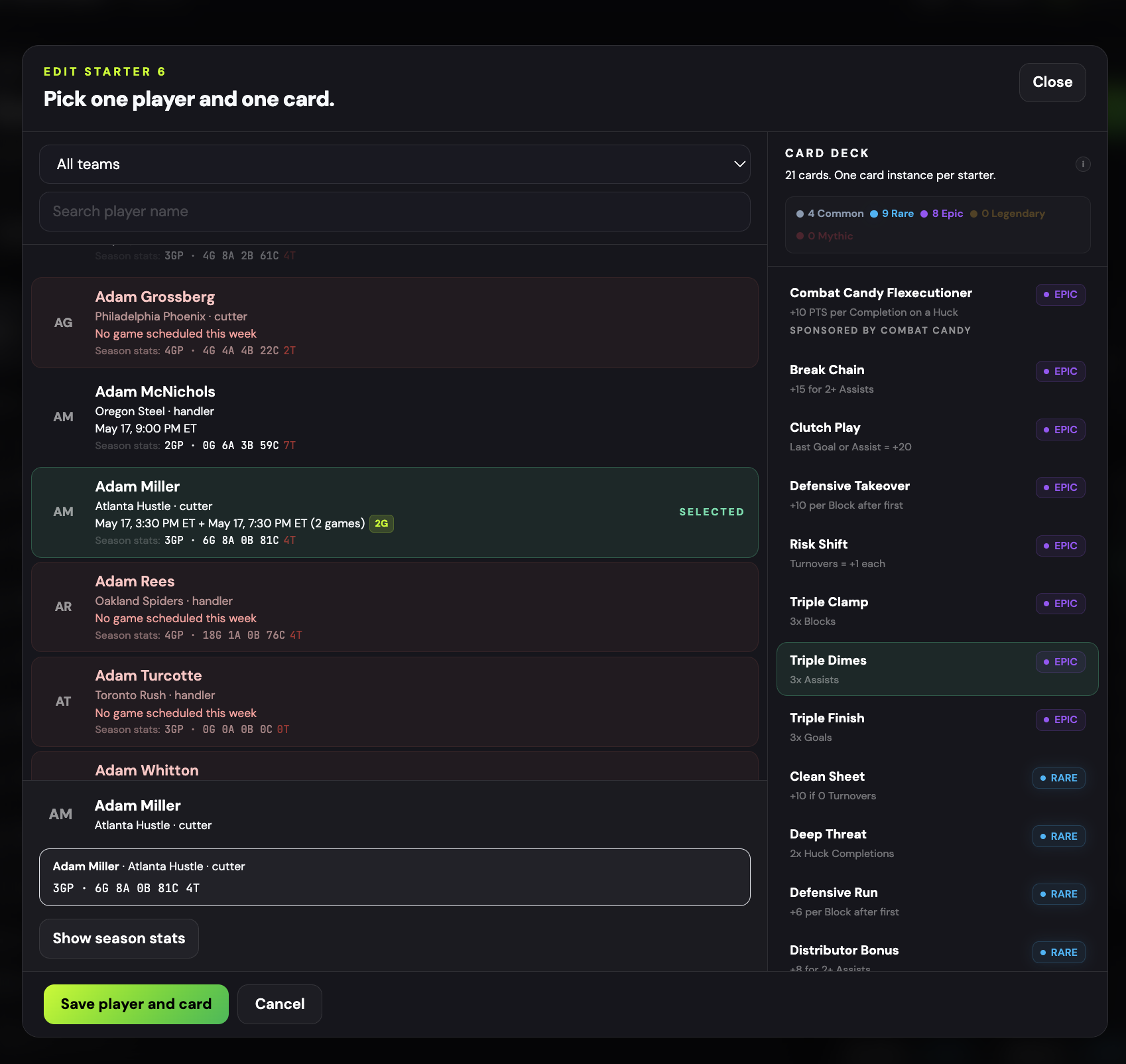Pick the Combat Candy Flexecutioner card
This screenshot has height=1064, width=1126.
pos(937,311)
